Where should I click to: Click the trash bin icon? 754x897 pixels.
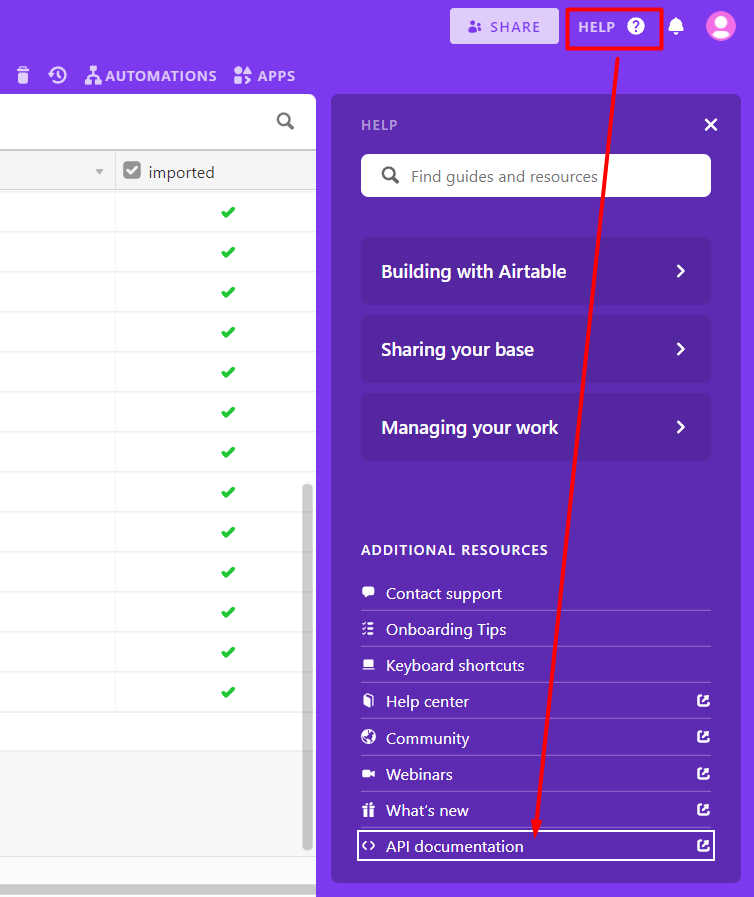23,75
